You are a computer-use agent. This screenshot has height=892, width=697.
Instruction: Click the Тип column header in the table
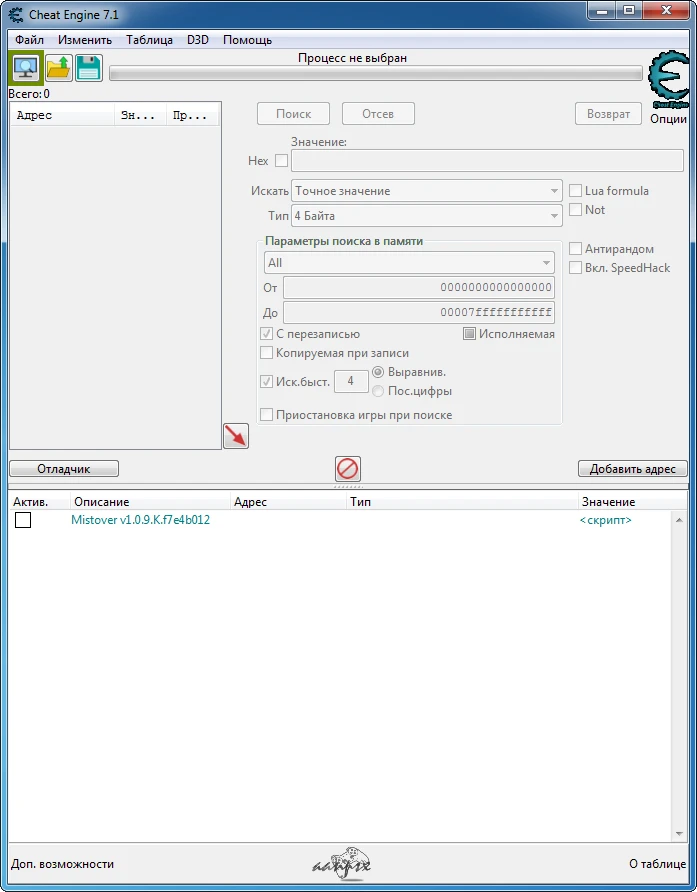[462, 502]
